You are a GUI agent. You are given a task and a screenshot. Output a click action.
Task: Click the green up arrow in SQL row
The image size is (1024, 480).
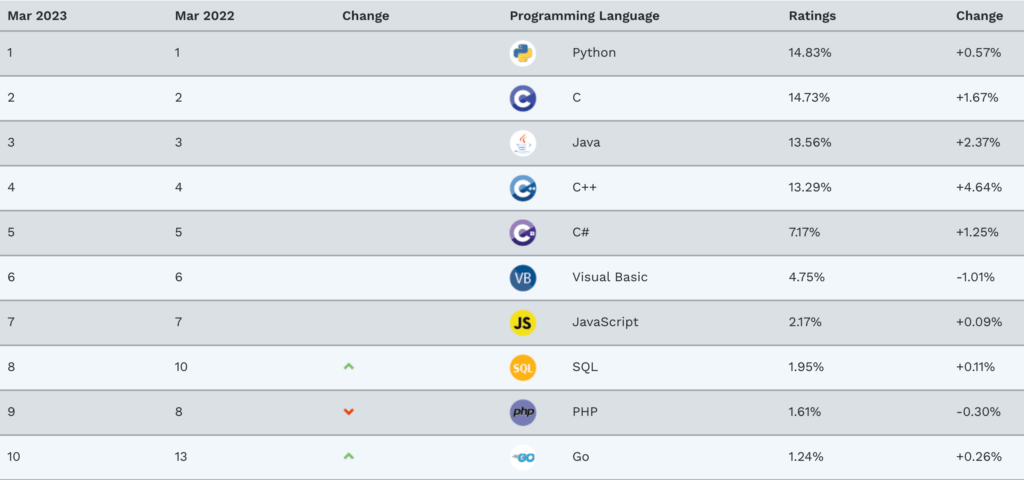348,367
